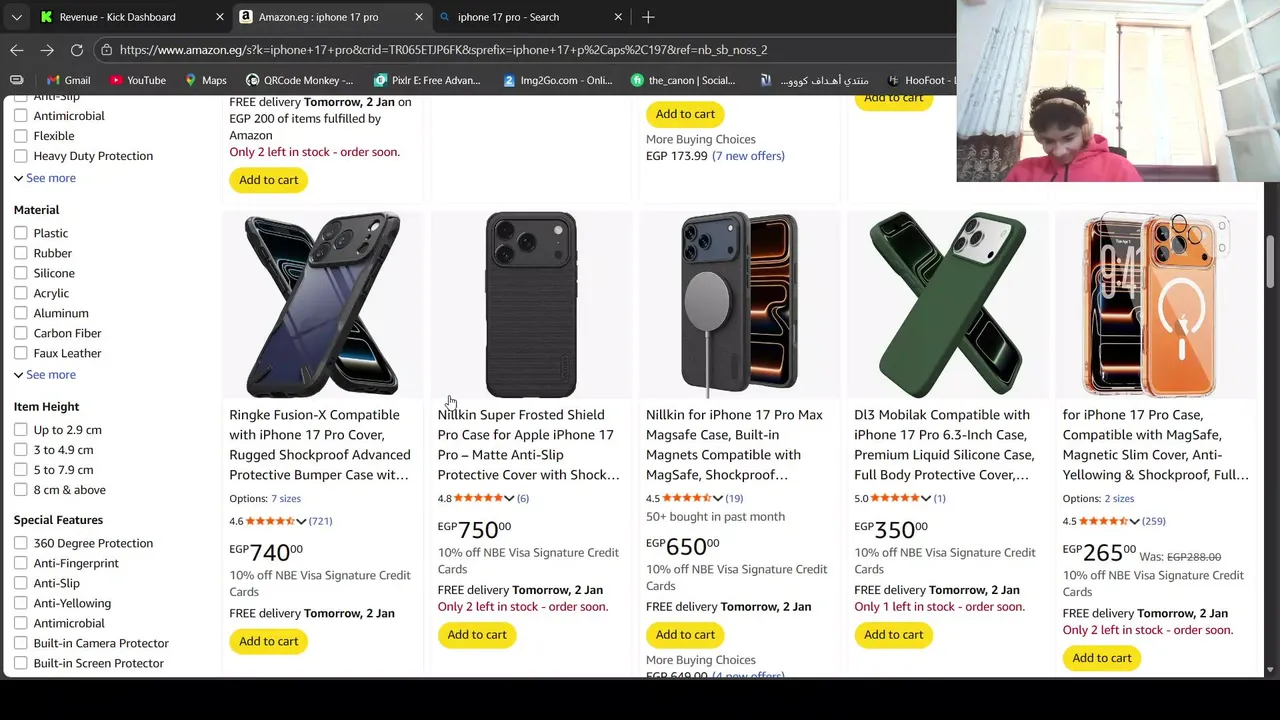Open the green Dl3 Mobilak case image
This screenshot has width=1280, height=720.
pyautogui.click(x=947, y=304)
